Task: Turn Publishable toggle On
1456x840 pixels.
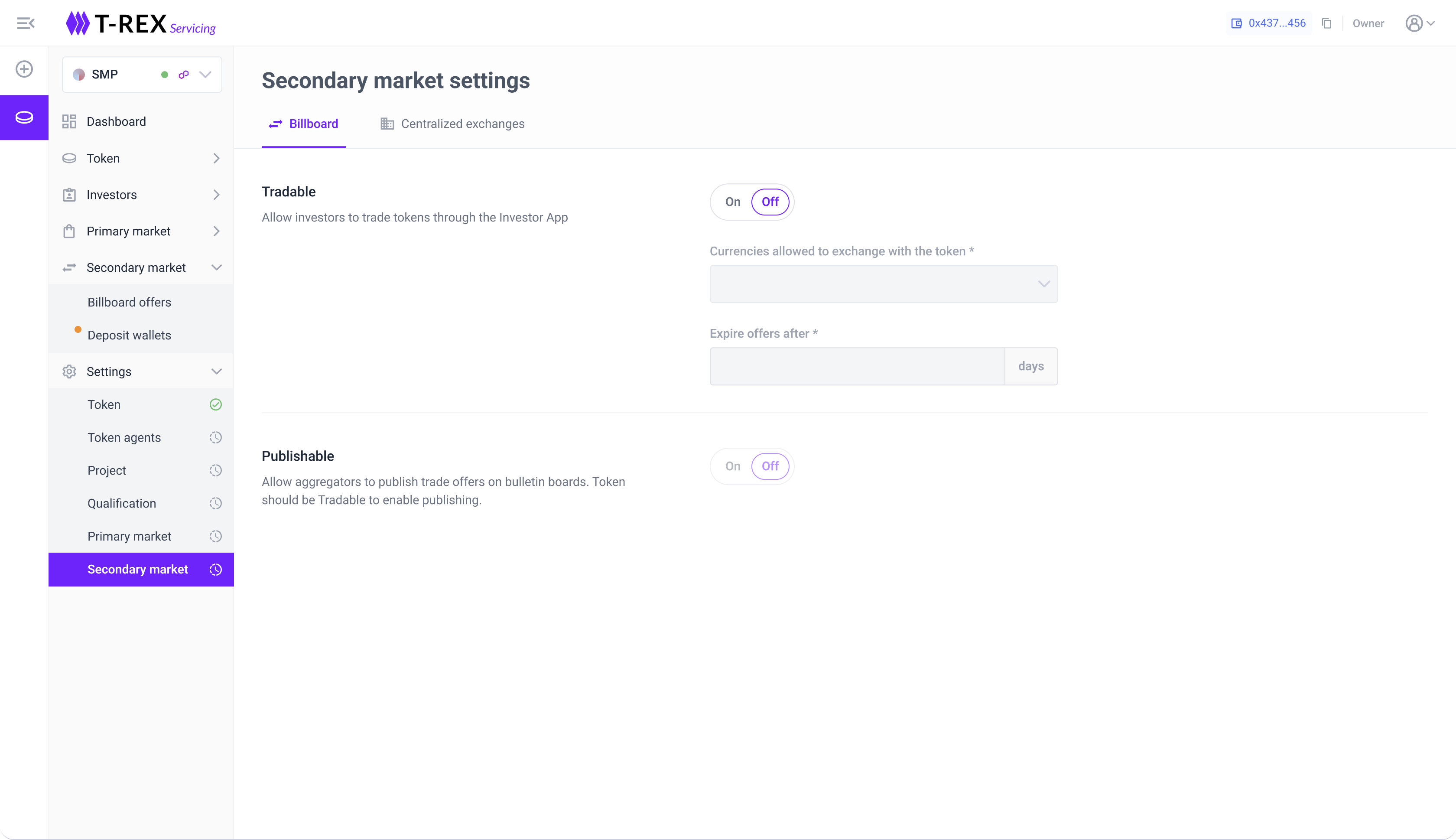Action: click(x=732, y=466)
